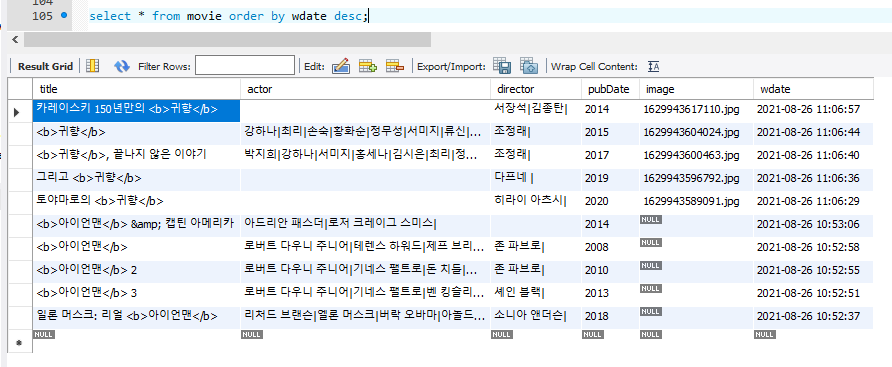Select image cell 1629943596792.jpg
The width and height of the screenshot is (892, 367).
tap(696, 179)
